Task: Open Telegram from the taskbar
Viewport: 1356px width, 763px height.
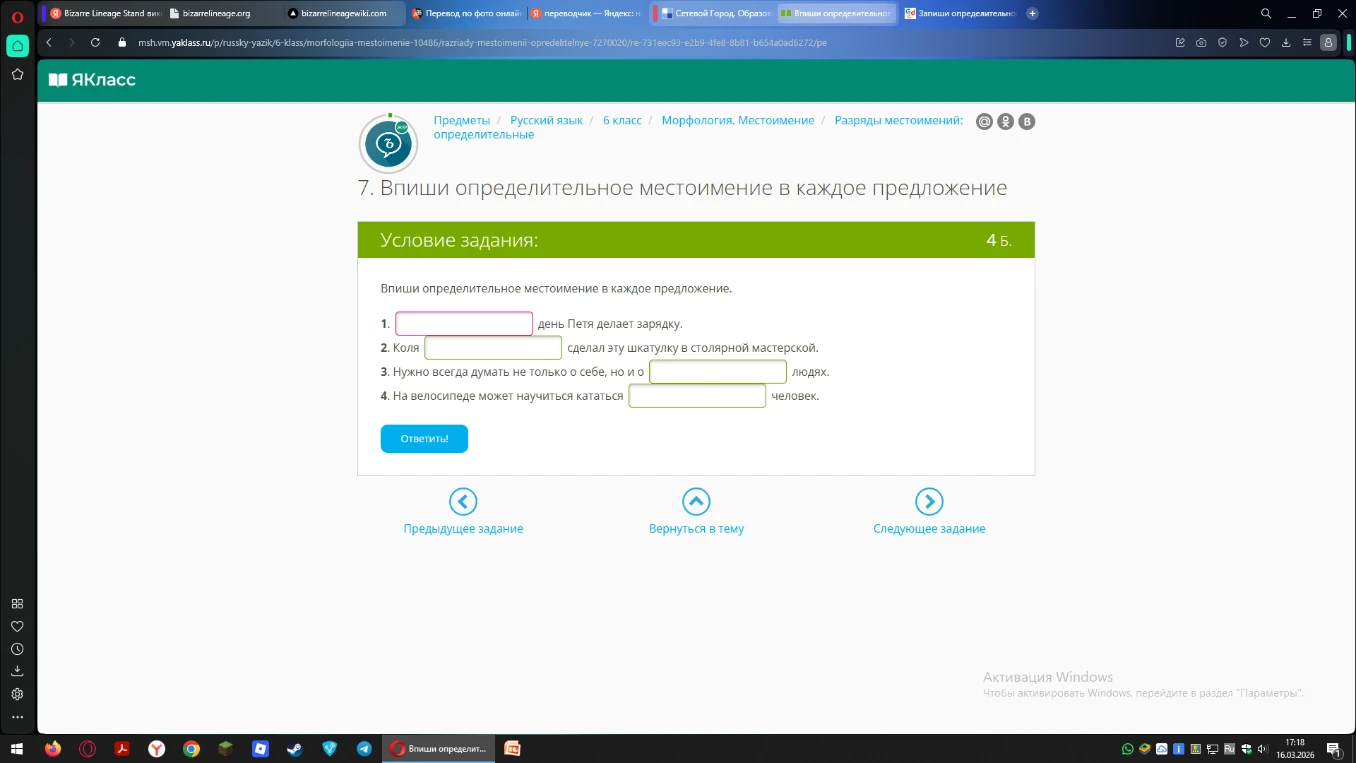Action: tap(364, 748)
